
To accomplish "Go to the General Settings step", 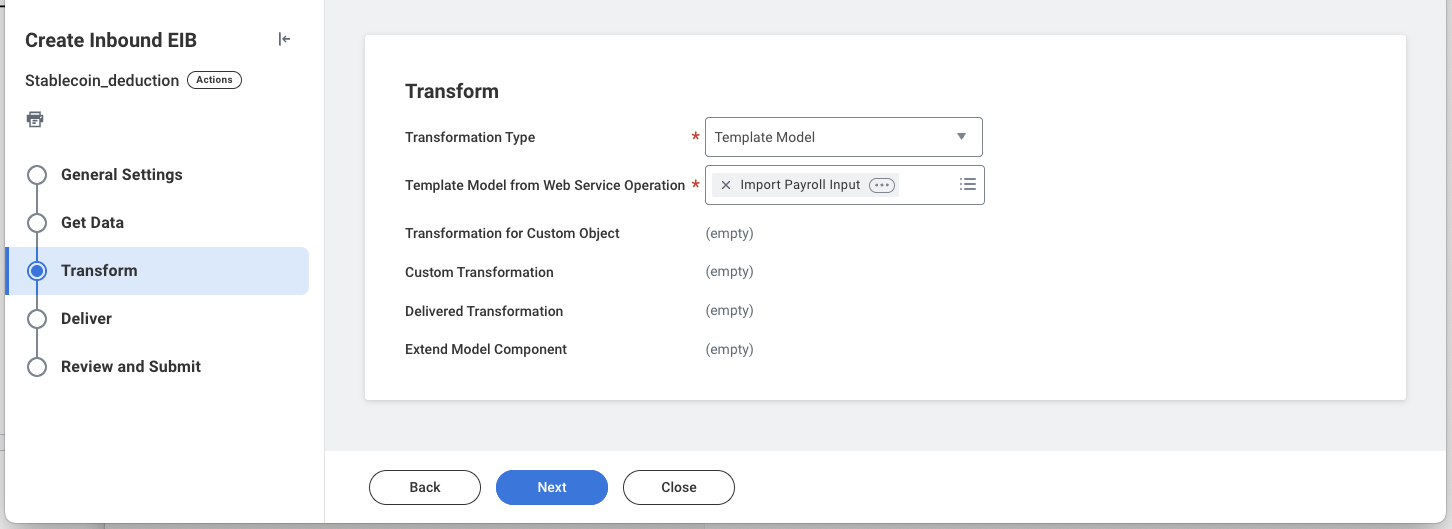I will [122, 175].
